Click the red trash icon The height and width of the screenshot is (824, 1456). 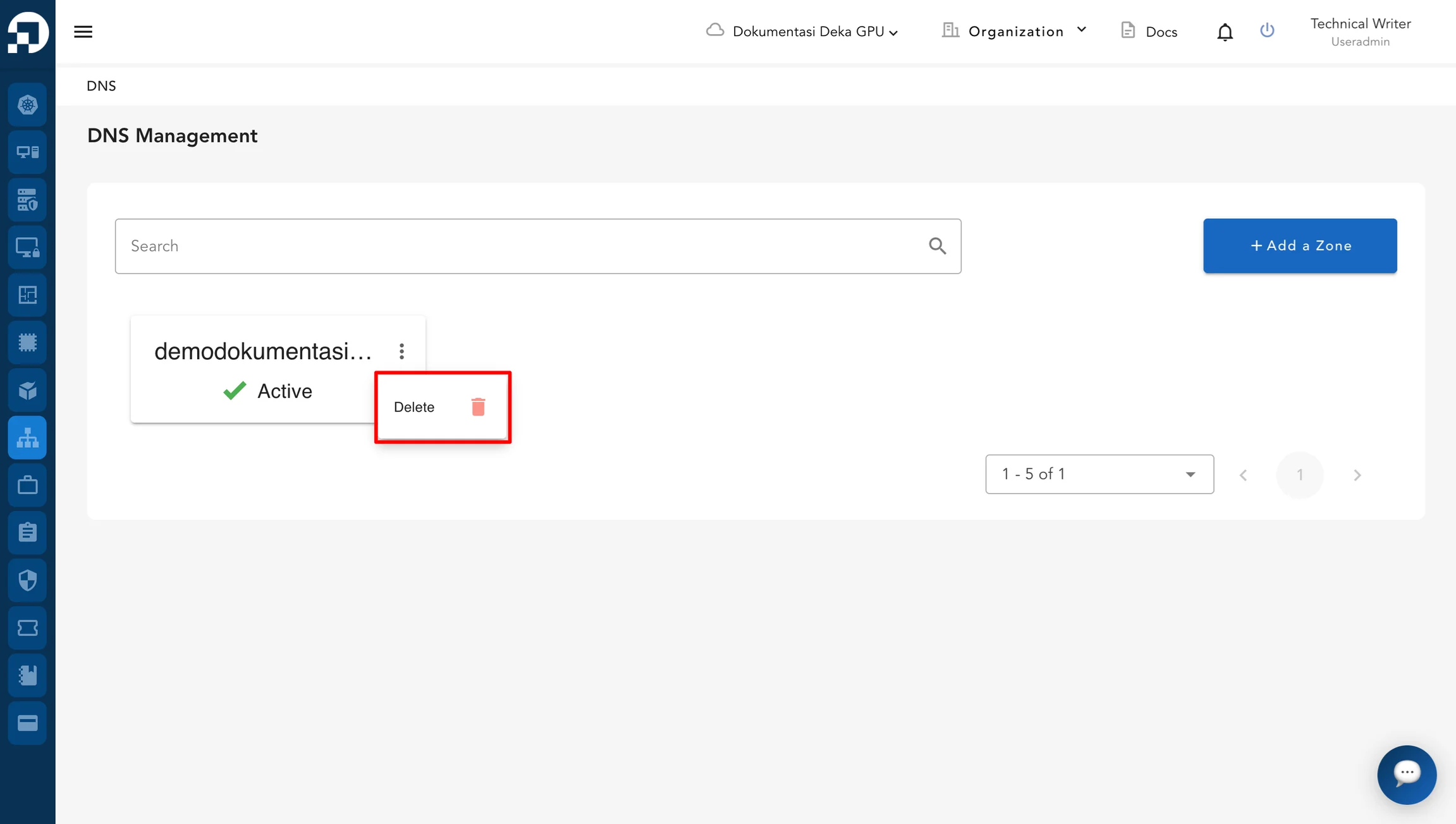coord(478,407)
